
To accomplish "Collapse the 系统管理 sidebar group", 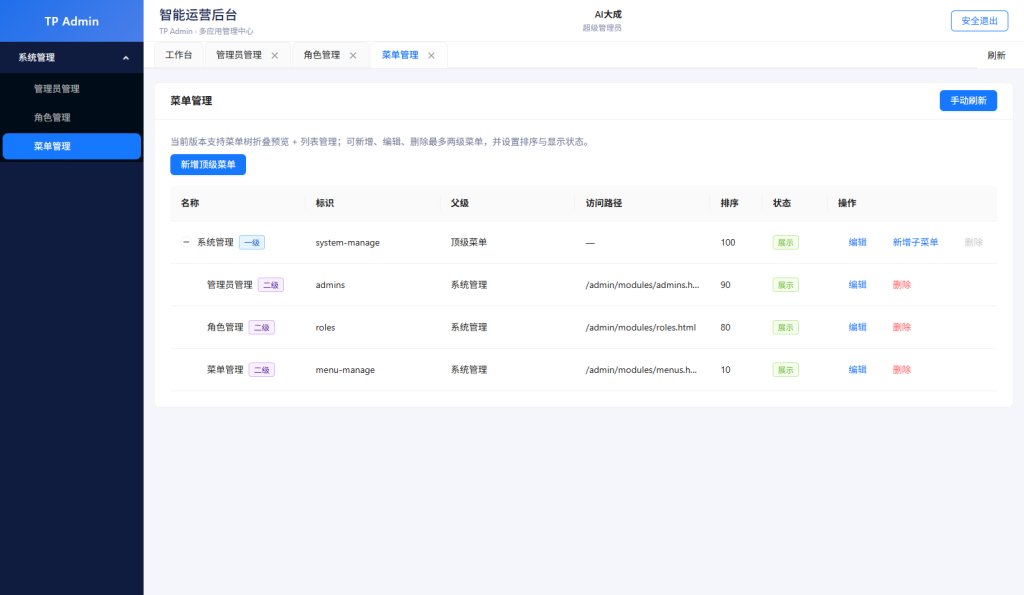I will pos(126,58).
